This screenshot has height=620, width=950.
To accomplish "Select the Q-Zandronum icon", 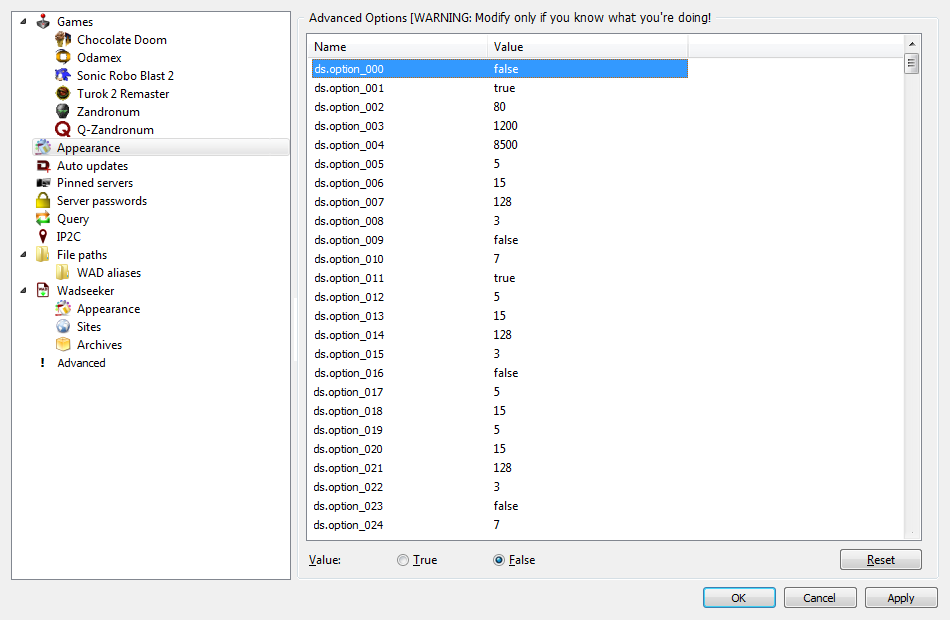I will [x=63, y=130].
